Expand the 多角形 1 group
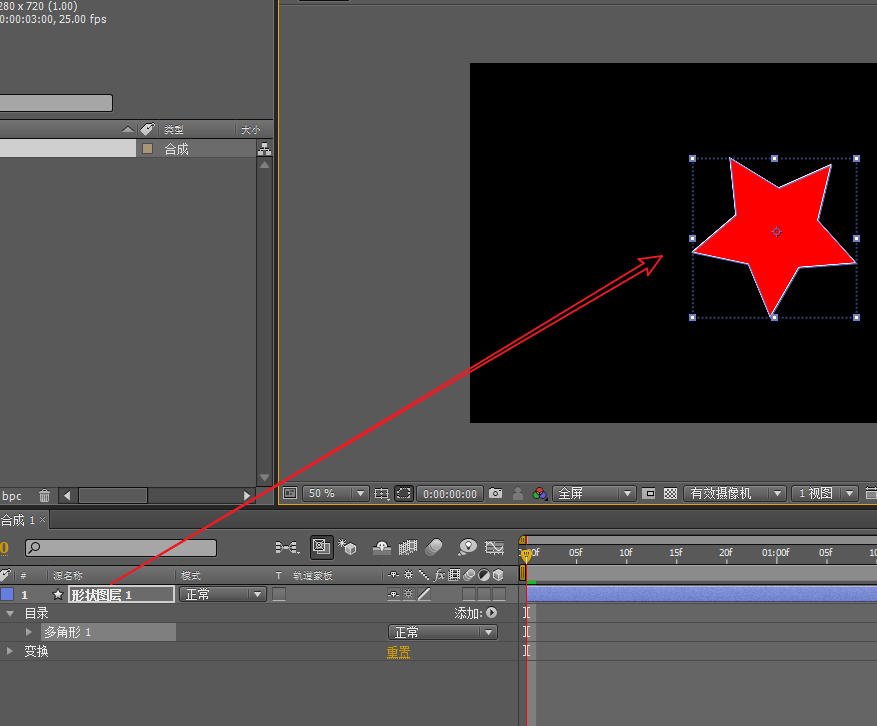 point(29,632)
